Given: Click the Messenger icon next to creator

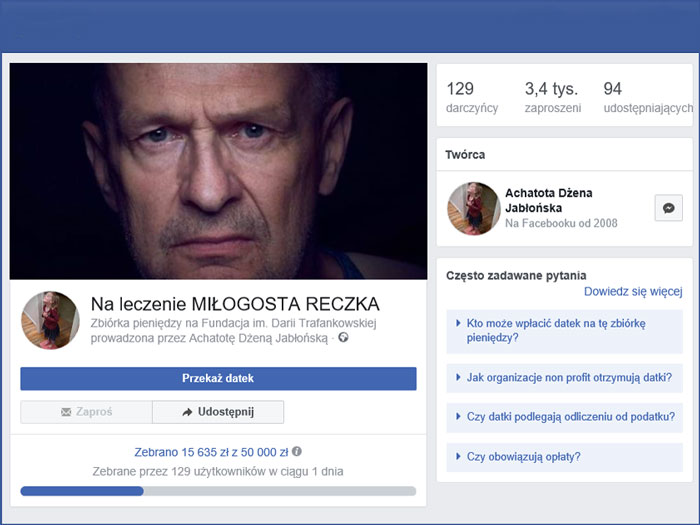Looking at the screenshot, I should click(668, 208).
